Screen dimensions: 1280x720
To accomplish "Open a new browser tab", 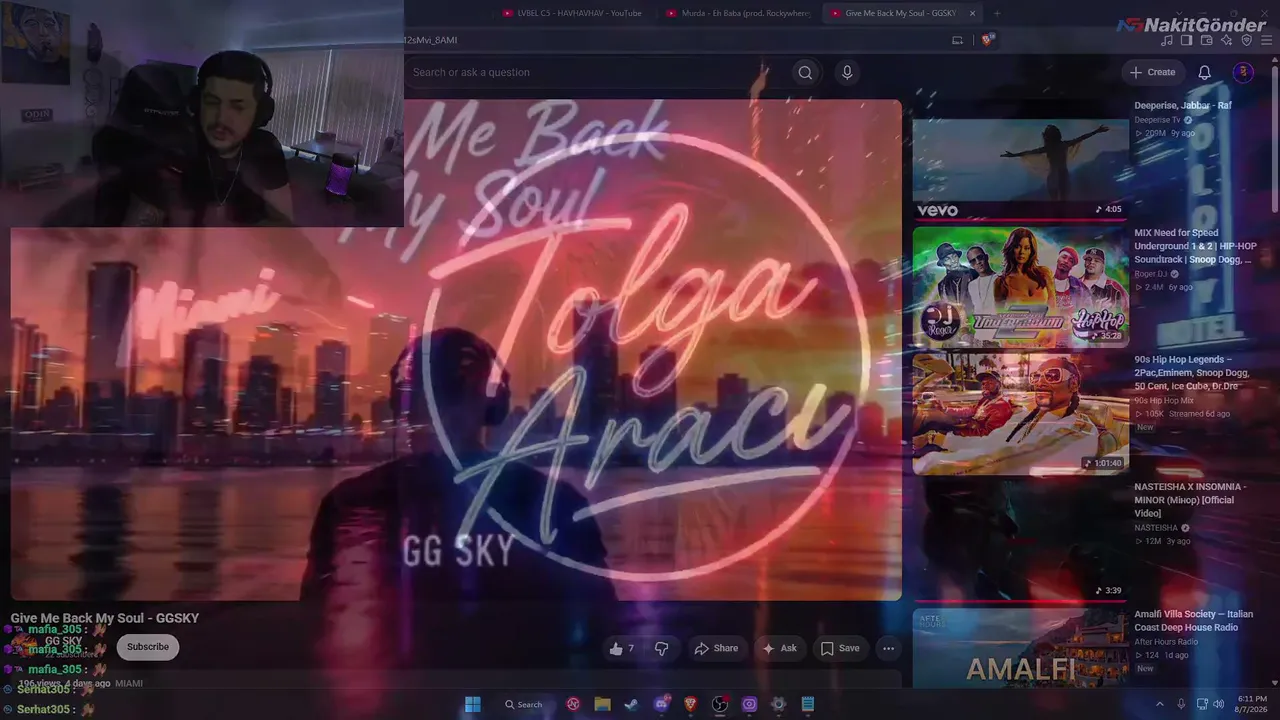I will pyautogui.click(x=998, y=13).
